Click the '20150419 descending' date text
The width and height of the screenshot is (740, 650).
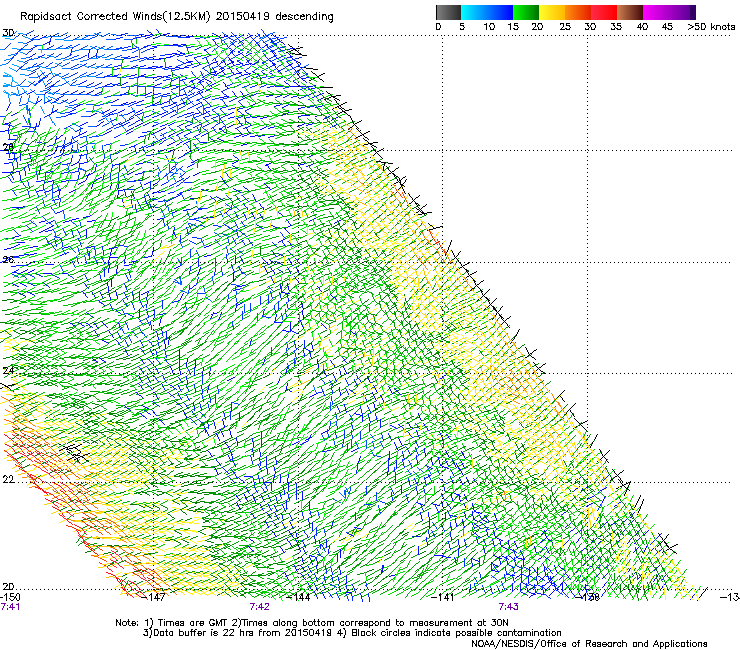tap(275, 16)
